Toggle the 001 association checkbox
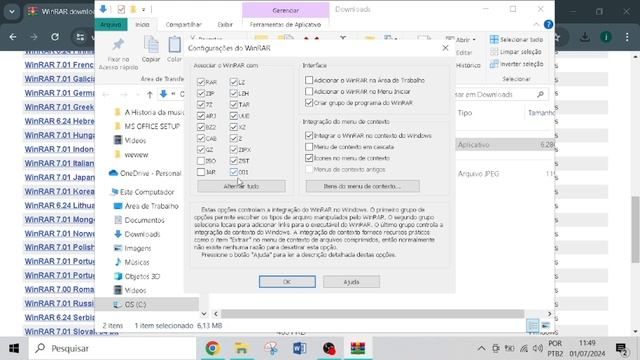Image resolution: width=640 pixels, height=360 pixels. coord(233,172)
